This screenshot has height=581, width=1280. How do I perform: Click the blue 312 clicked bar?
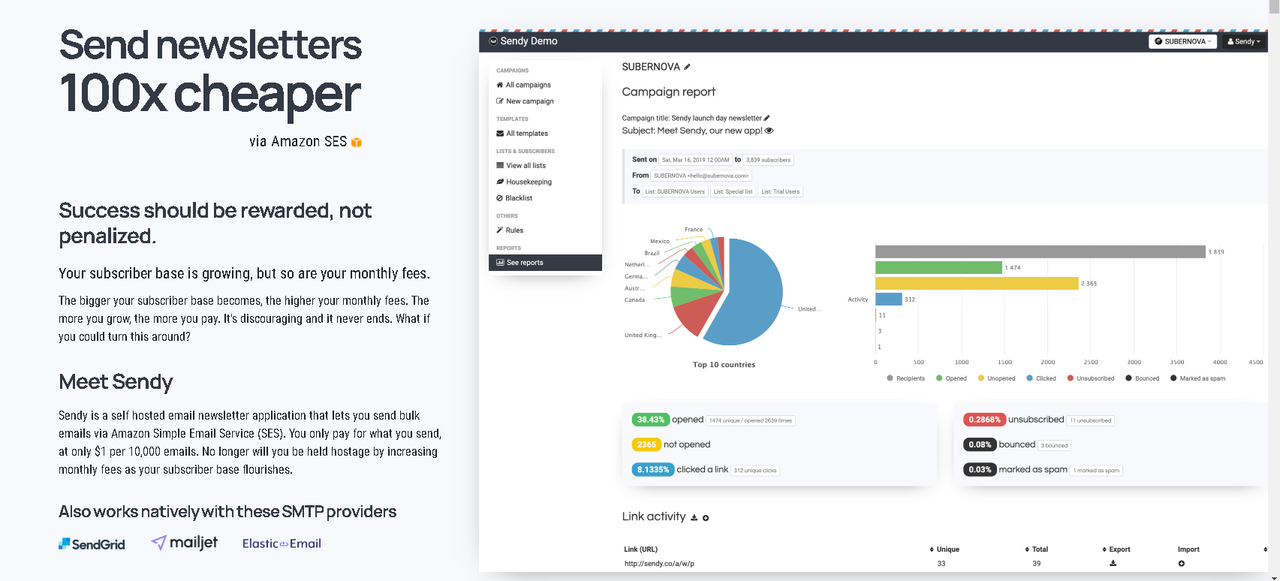click(888, 299)
